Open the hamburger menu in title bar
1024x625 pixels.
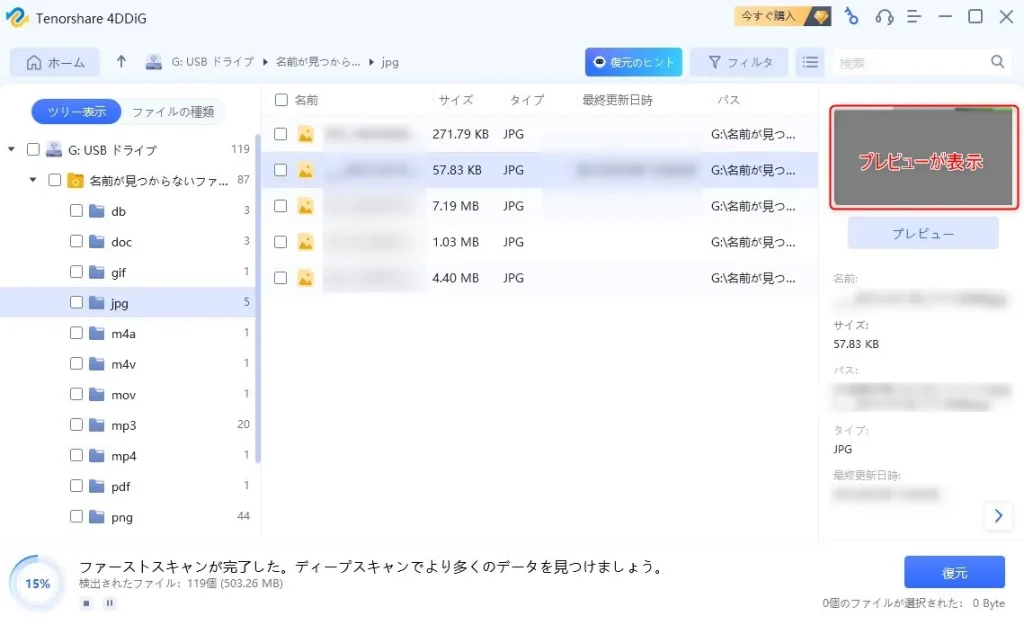tap(914, 16)
